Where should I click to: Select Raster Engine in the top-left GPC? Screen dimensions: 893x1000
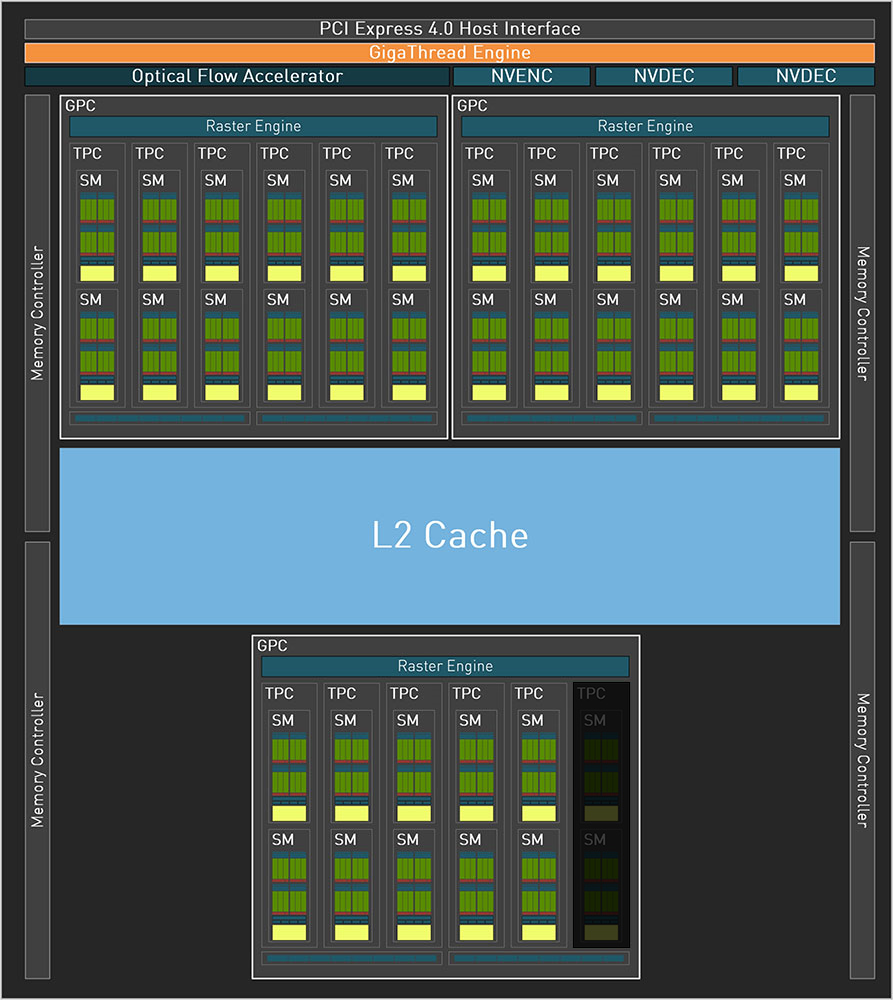pyautogui.click(x=253, y=126)
